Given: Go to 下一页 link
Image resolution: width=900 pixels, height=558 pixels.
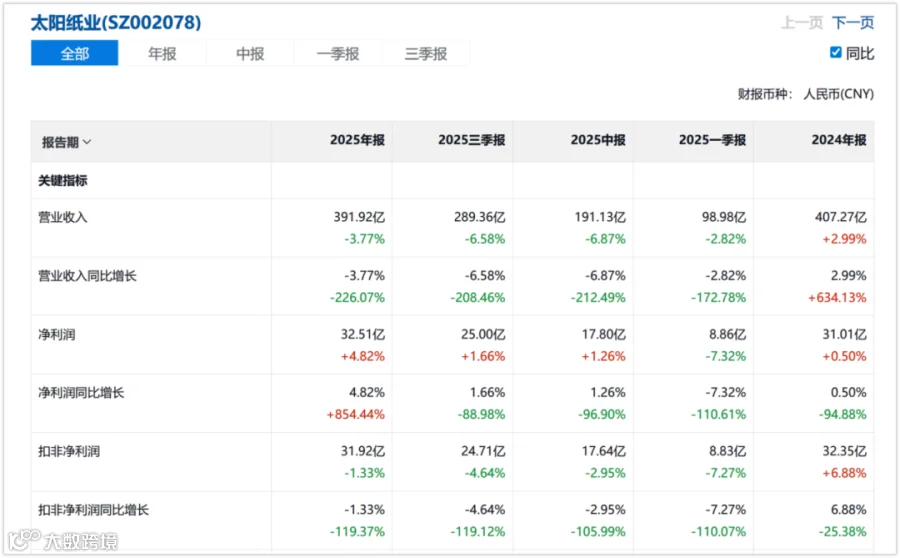Looking at the screenshot, I should (x=853, y=23).
